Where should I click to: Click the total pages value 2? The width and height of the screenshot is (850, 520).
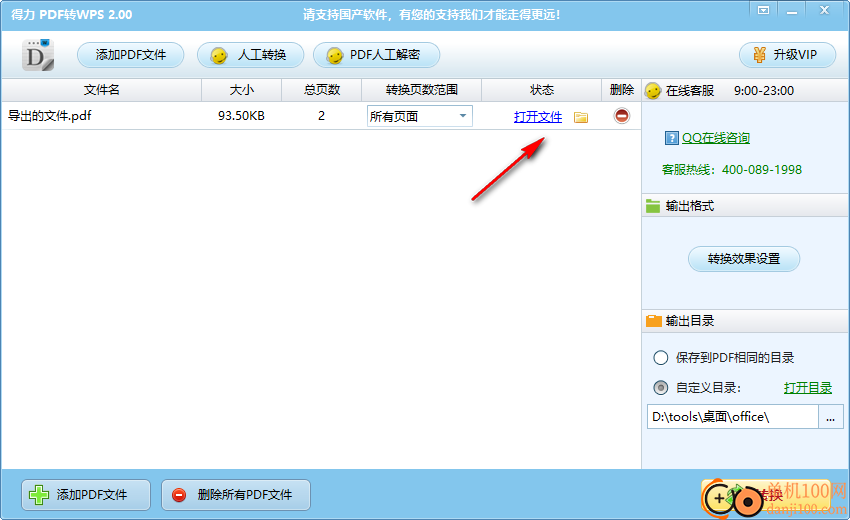pos(321,115)
